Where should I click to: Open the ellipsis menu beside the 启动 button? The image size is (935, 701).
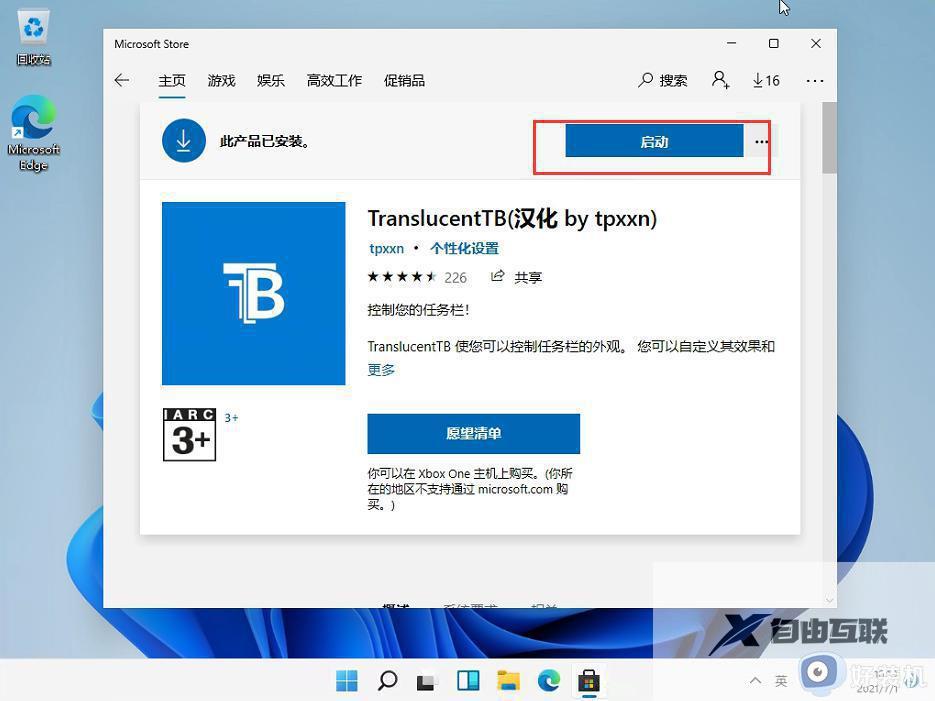point(761,142)
